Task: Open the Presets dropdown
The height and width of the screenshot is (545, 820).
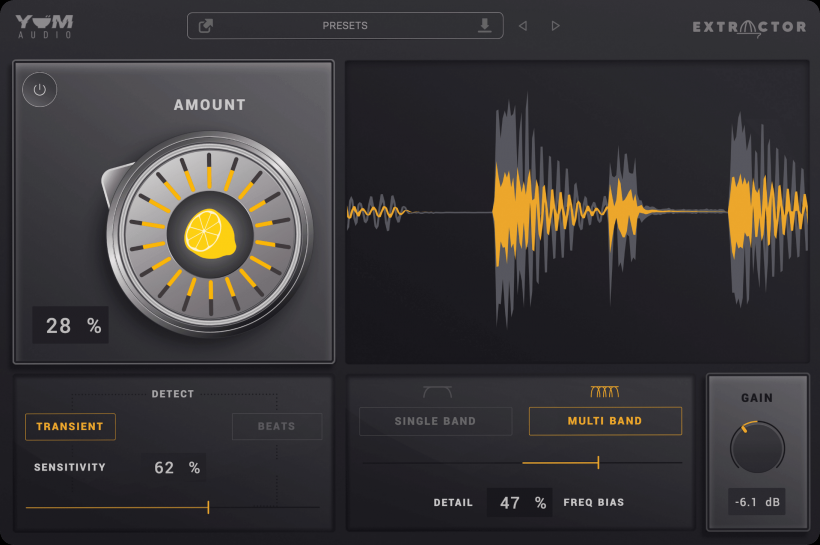Action: pyautogui.click(x=345, y=26)
